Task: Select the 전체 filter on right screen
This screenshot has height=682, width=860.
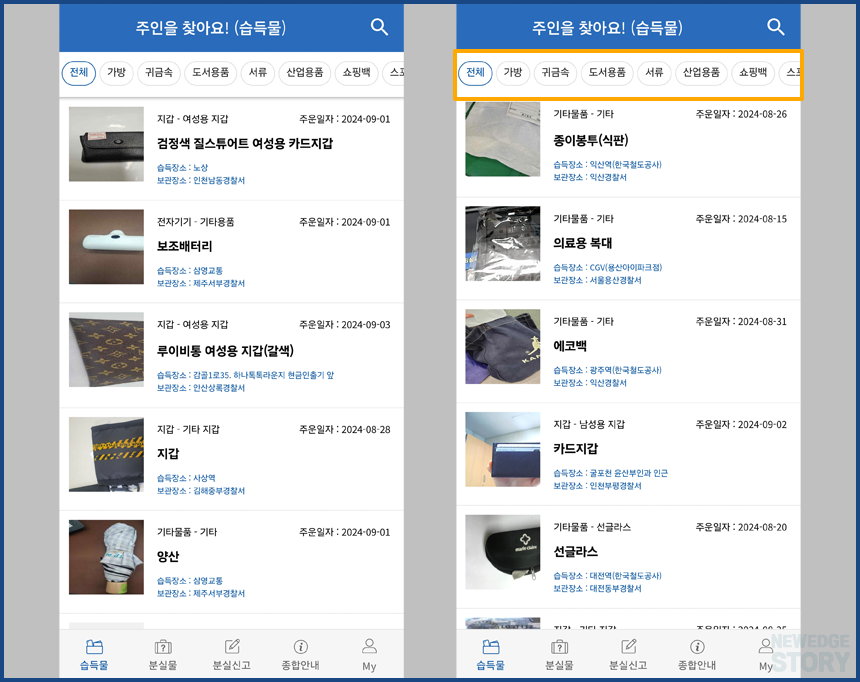Action: point(476,72)
